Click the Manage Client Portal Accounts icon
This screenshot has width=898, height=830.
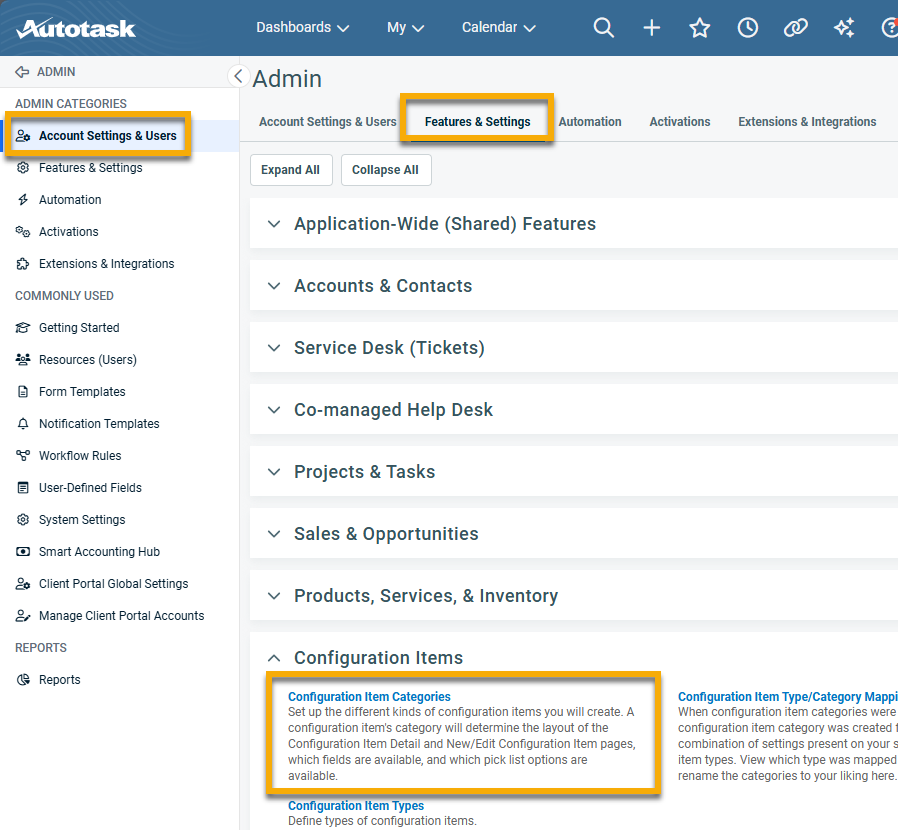click(23, 616)
